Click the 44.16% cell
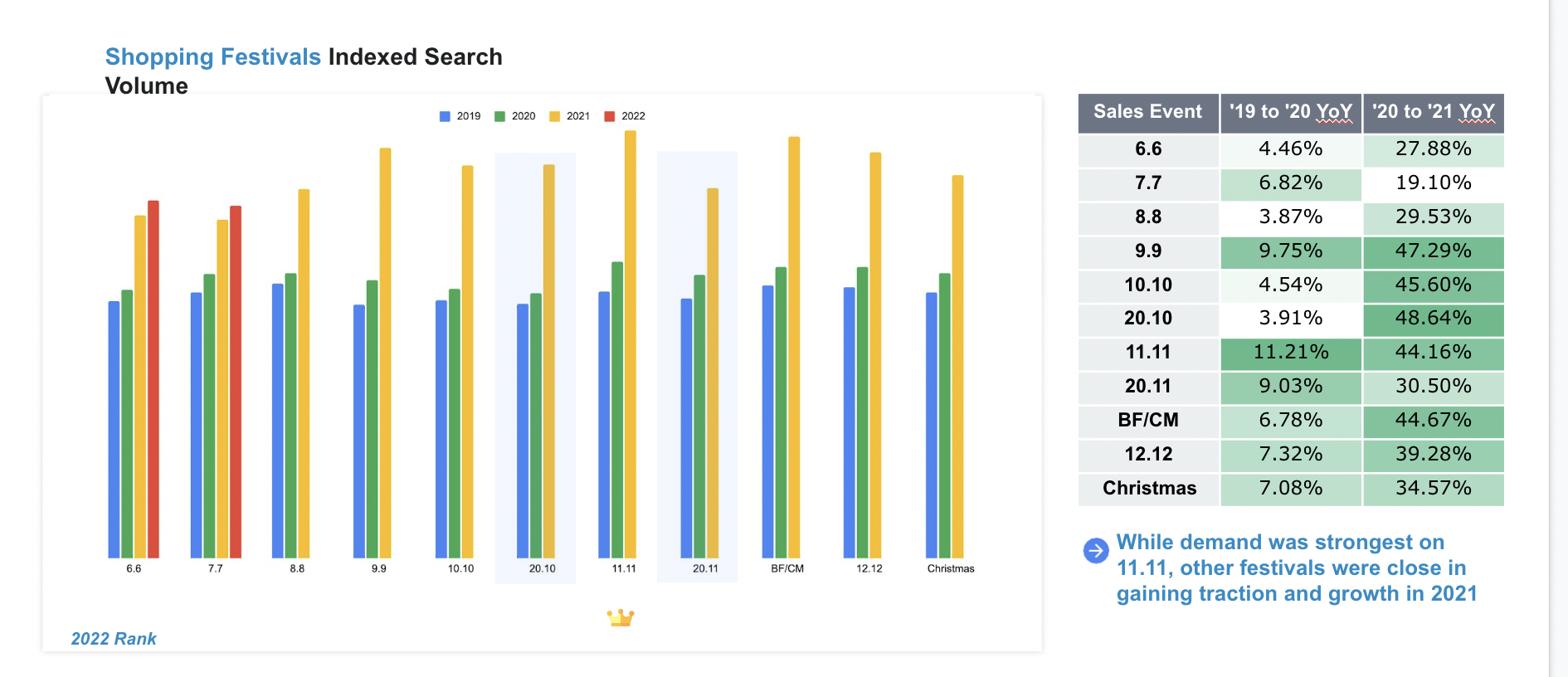Screen dimensions: 1568x677 [x=1434, y=353]
